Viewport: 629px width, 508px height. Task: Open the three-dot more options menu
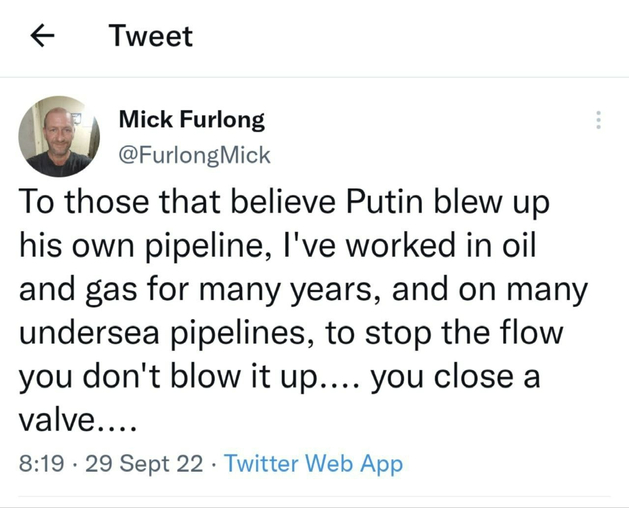[598, 120]
